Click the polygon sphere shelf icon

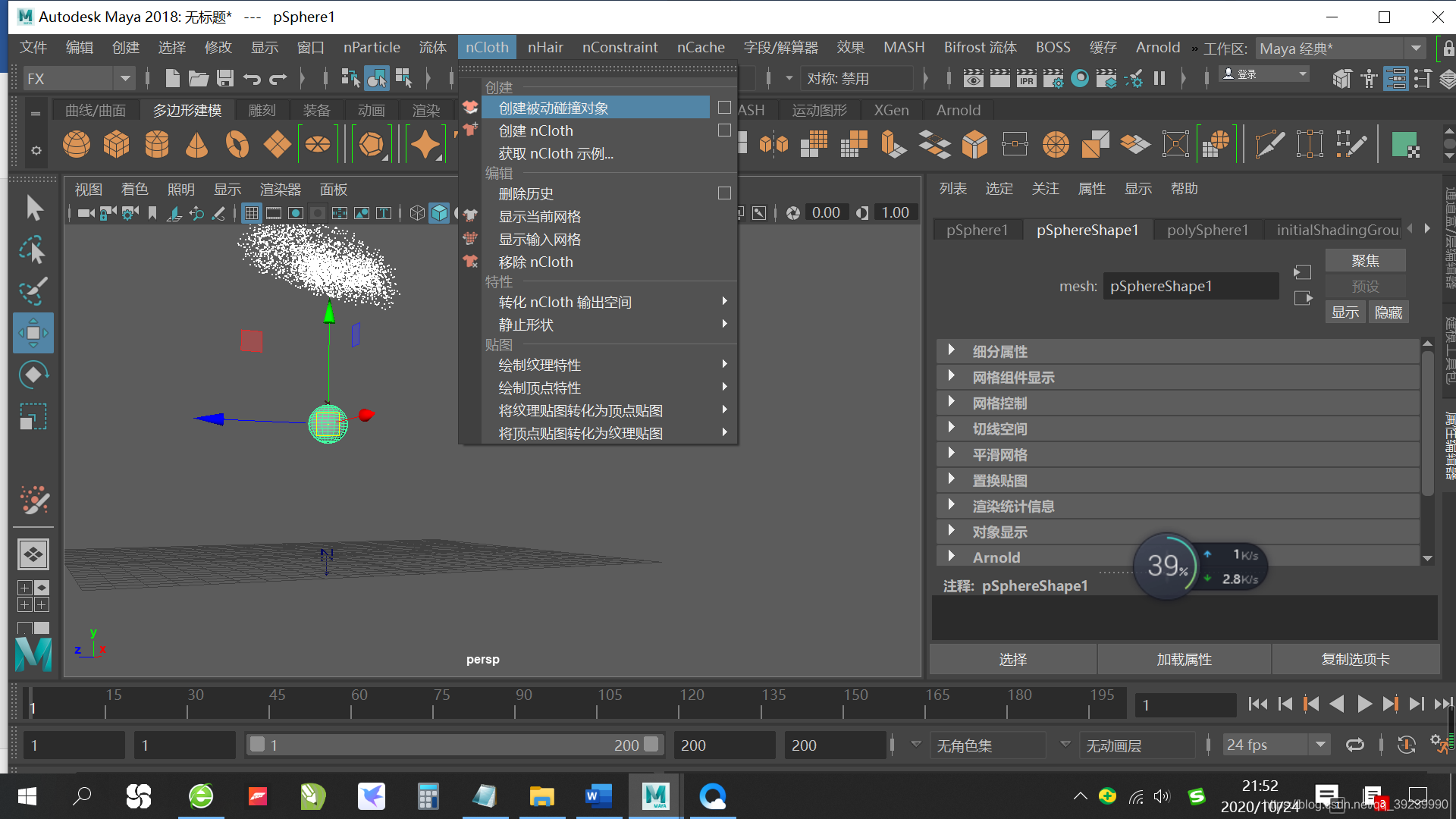(x=76, y=144)
